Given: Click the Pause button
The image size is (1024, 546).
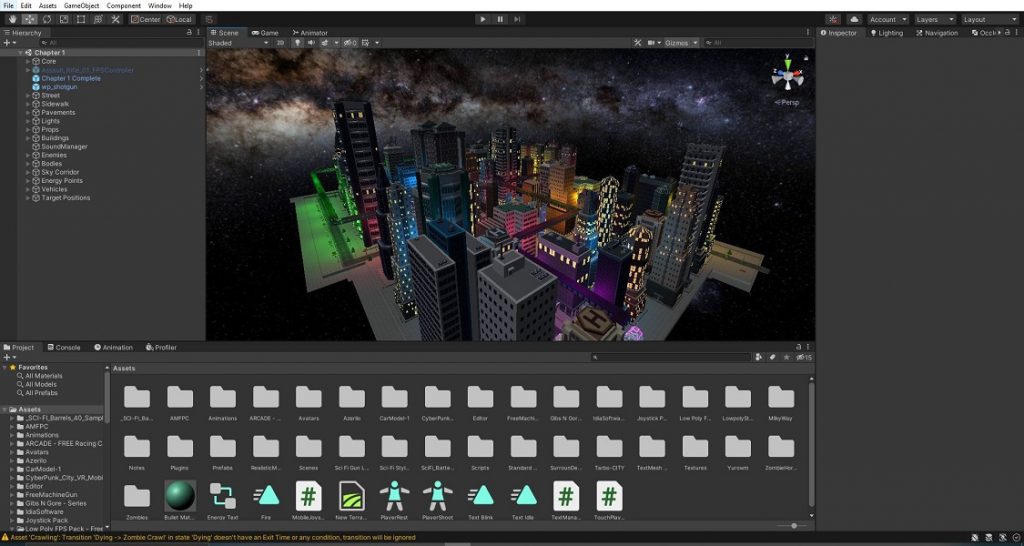Looking at the screenshot, I should tap(500, 20).
